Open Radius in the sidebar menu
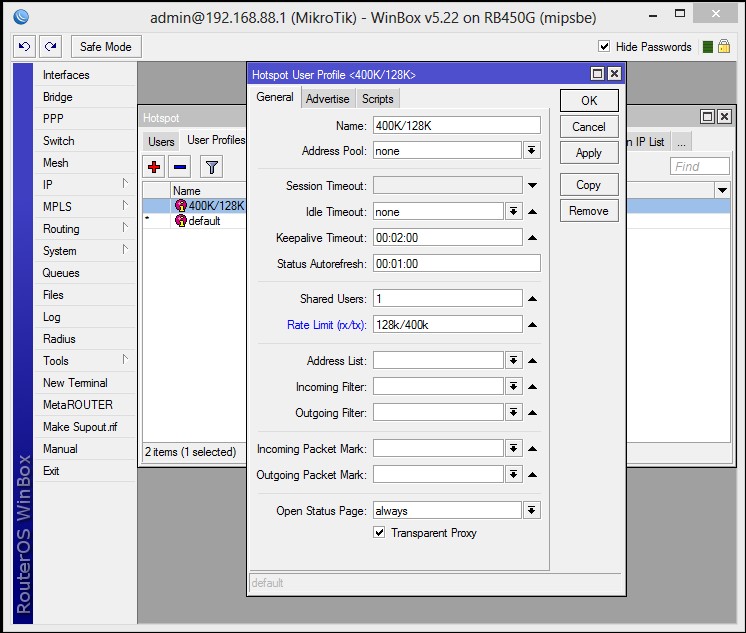The width and height of the screenshot is (746, 633). pos(85,339)
